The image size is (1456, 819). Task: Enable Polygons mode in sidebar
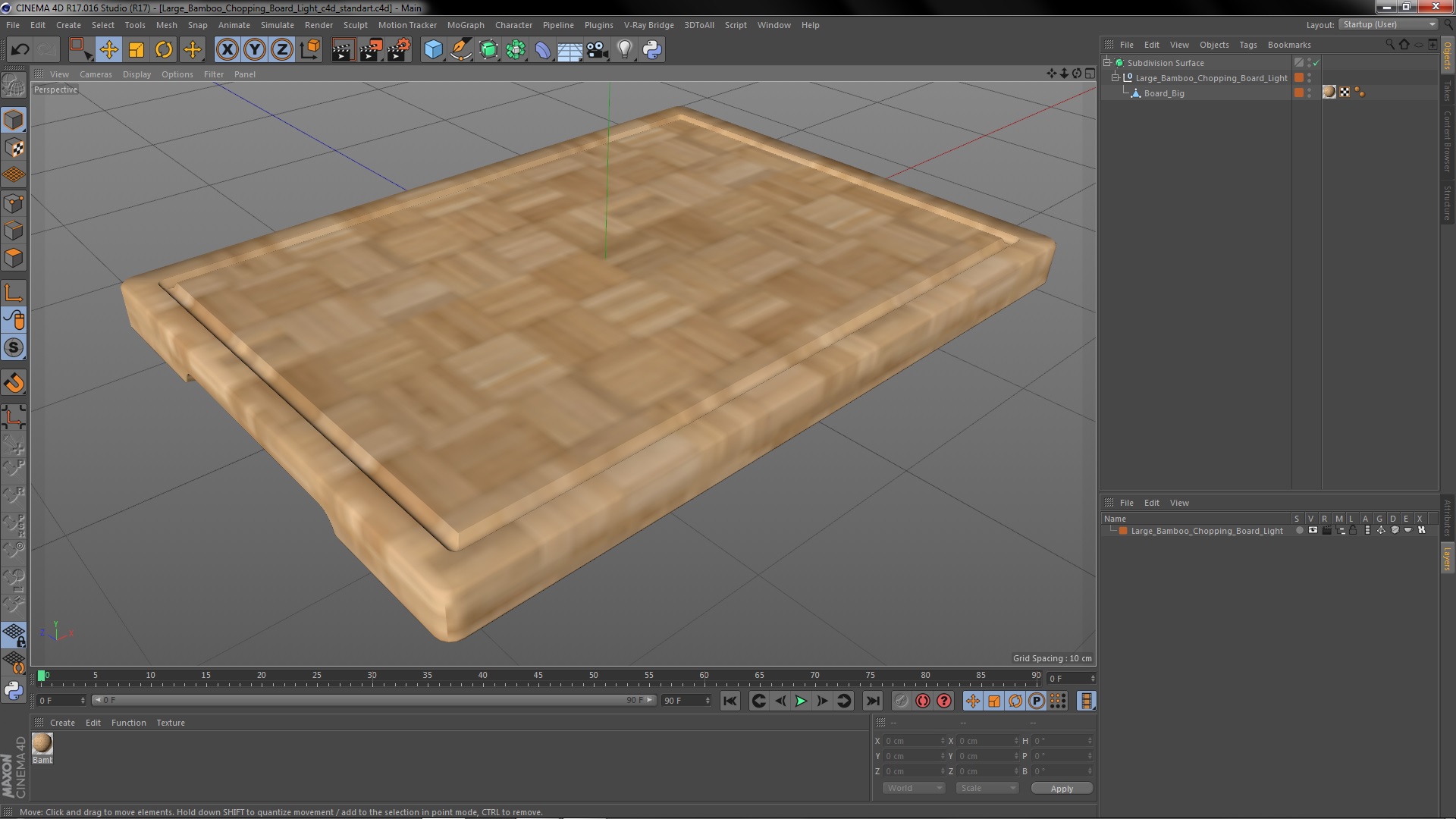point(14,258)
